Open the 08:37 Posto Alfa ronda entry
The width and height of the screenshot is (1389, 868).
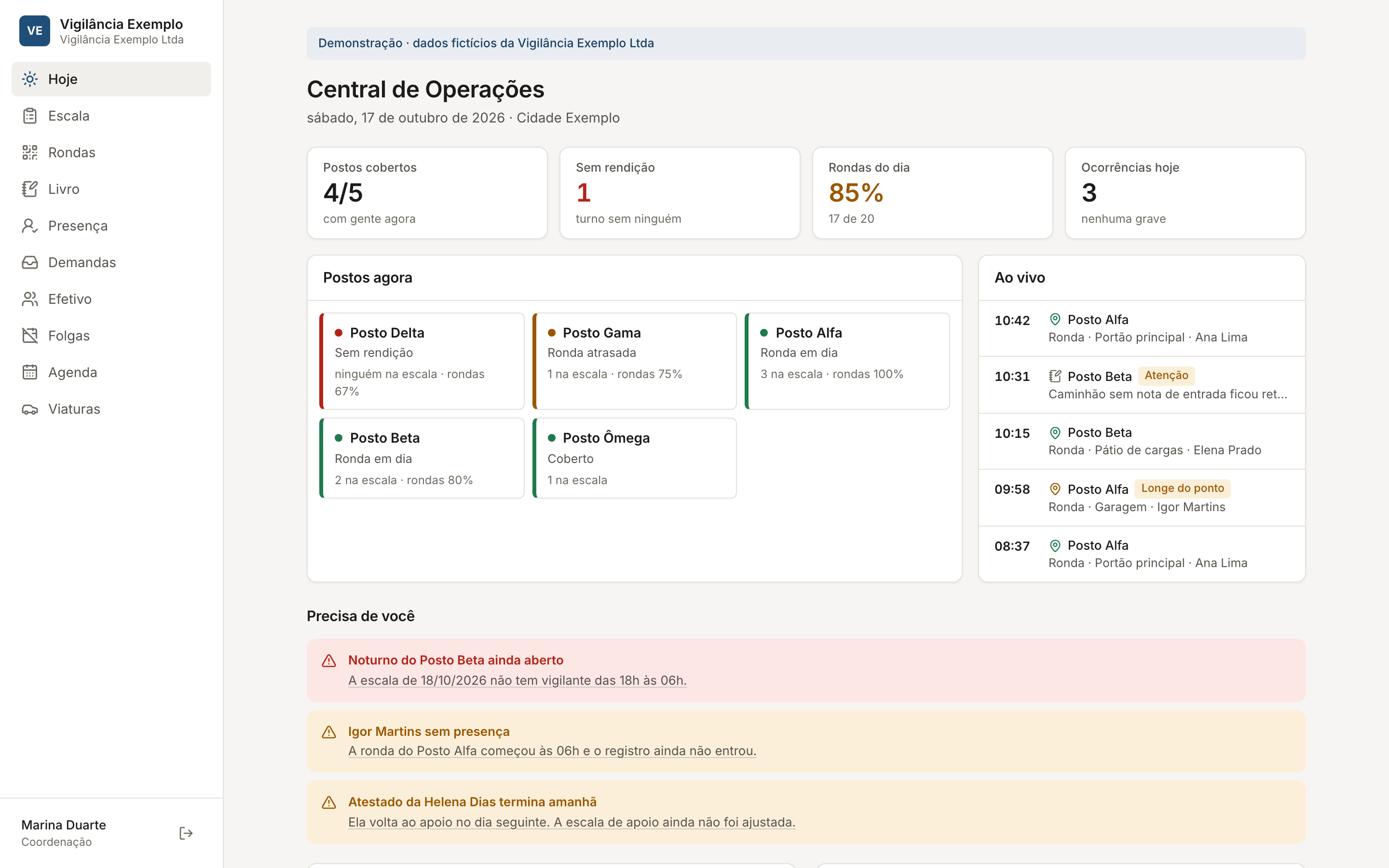pos(1142,554)
